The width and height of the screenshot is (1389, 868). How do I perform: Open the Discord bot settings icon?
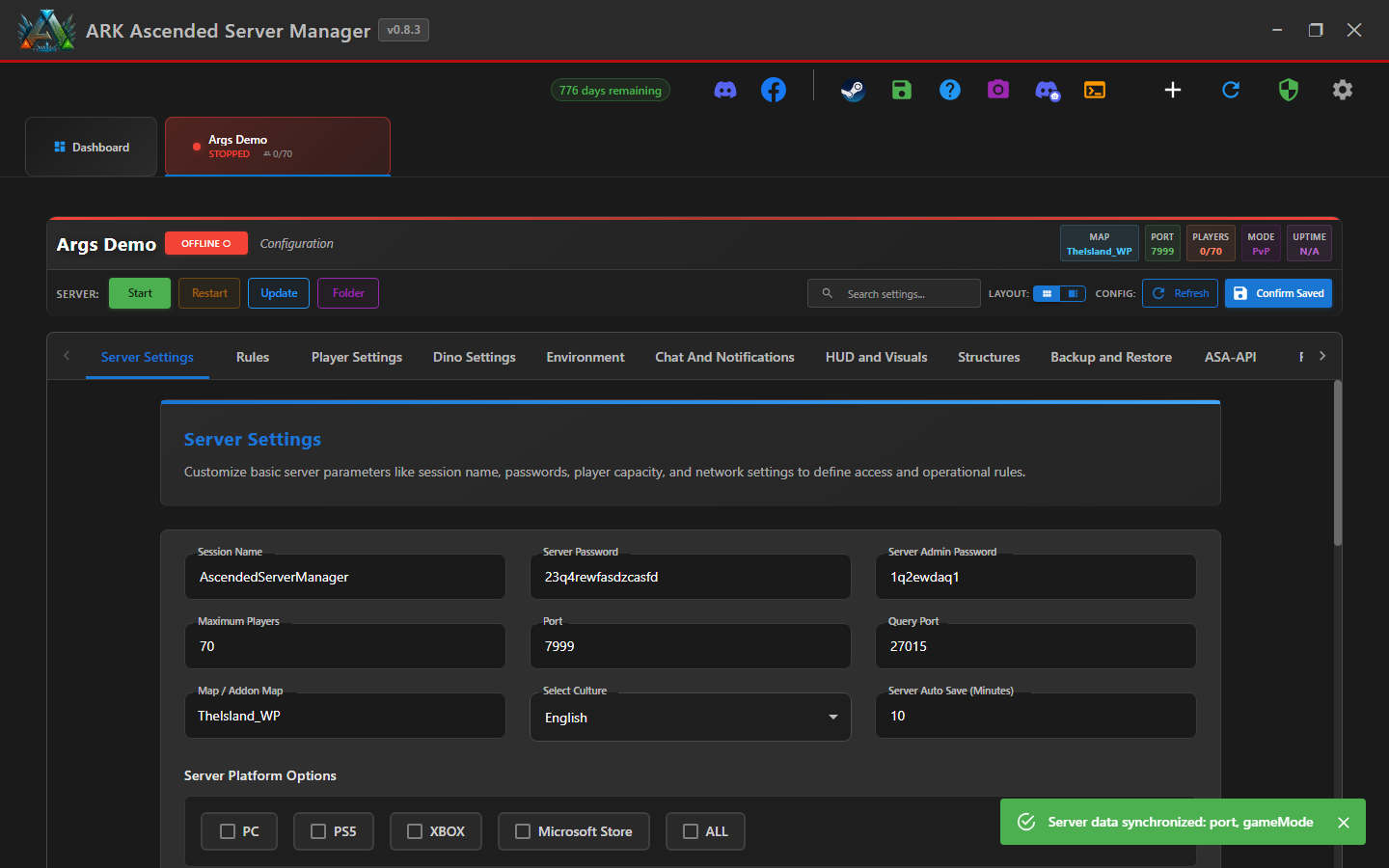click(x=1048, y=91)
